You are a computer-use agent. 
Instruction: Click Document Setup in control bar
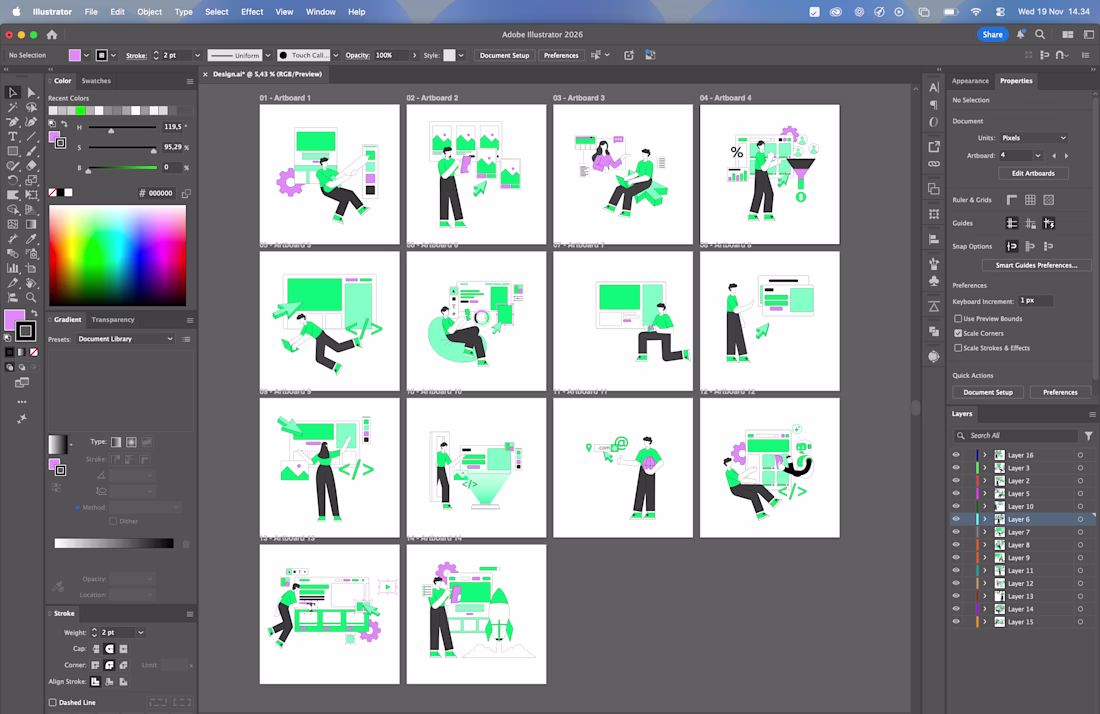tap(504, 55)
